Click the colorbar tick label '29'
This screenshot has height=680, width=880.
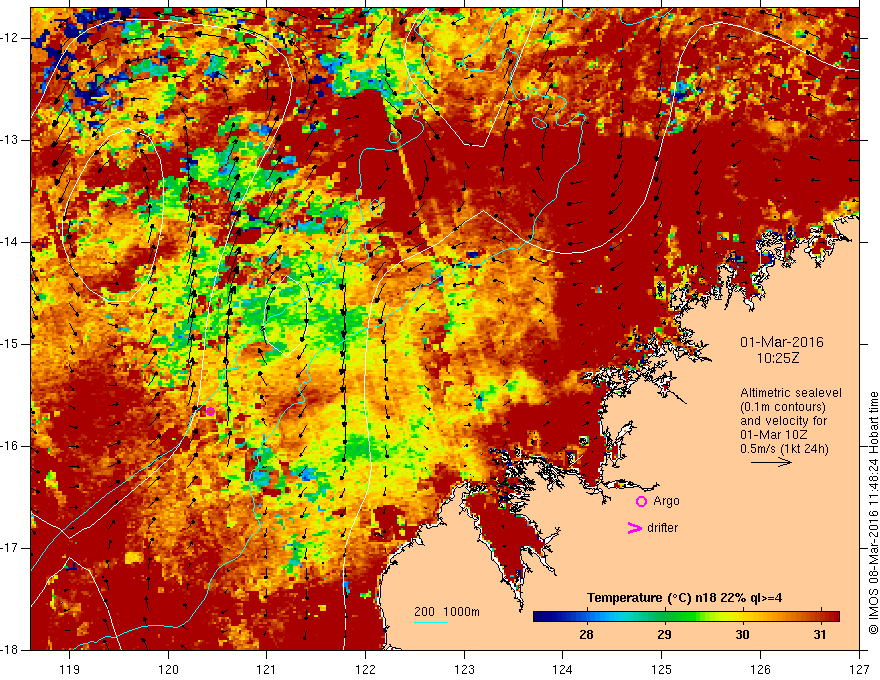click(664, 635)
